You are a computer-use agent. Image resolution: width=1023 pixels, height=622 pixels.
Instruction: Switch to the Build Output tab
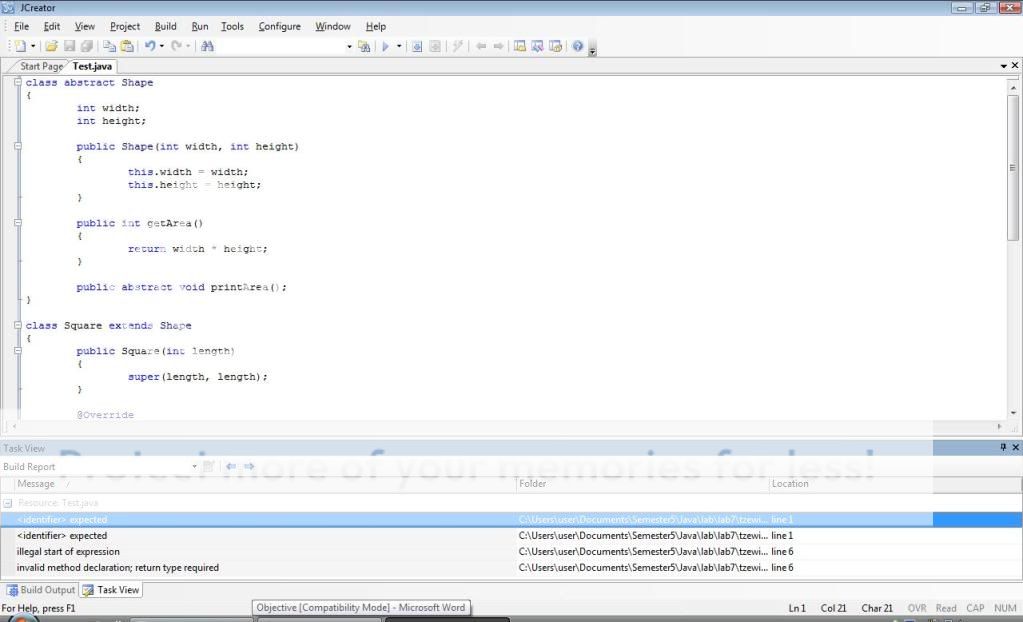[42, 590]
